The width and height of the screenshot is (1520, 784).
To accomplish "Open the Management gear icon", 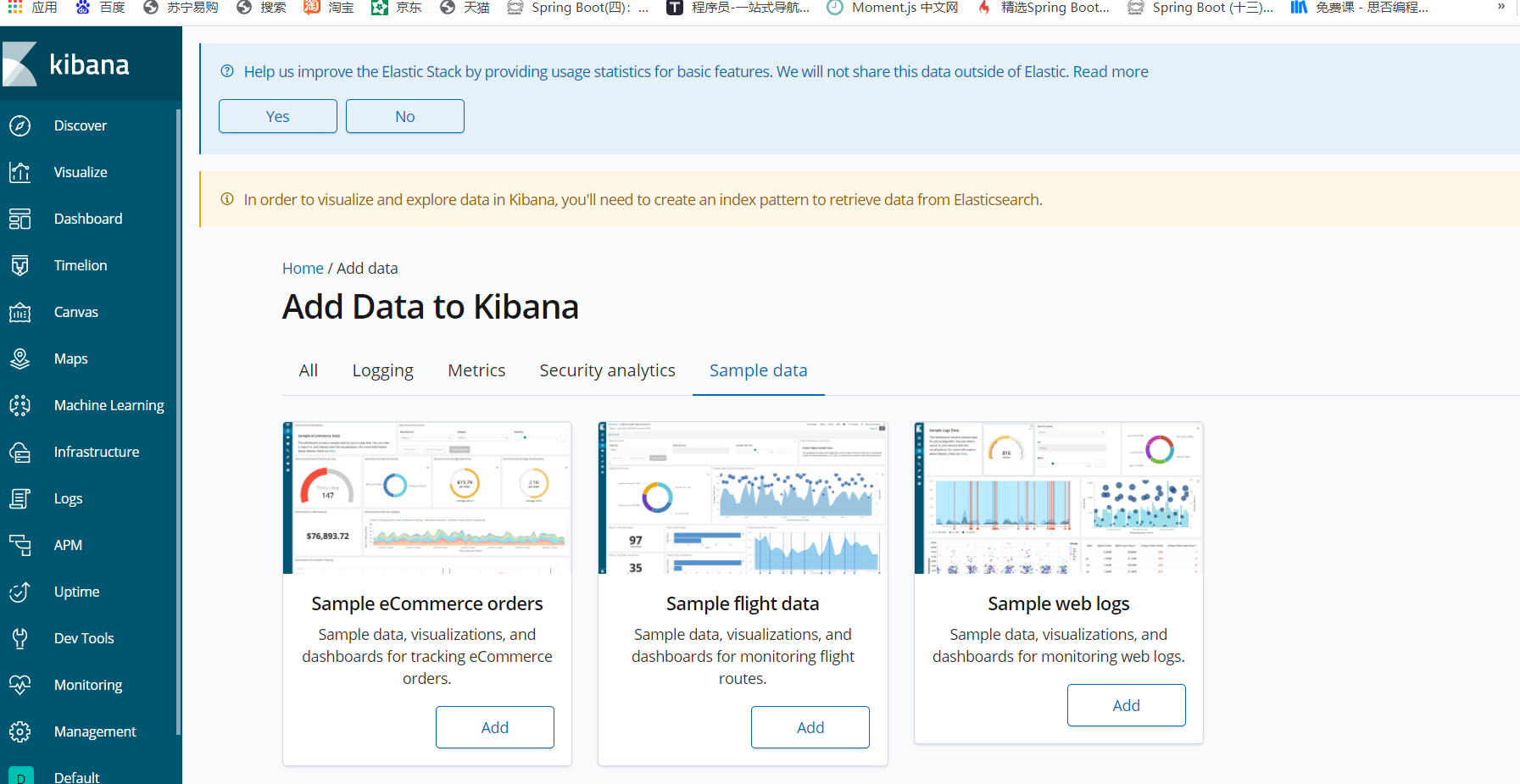I will point(20,731).
